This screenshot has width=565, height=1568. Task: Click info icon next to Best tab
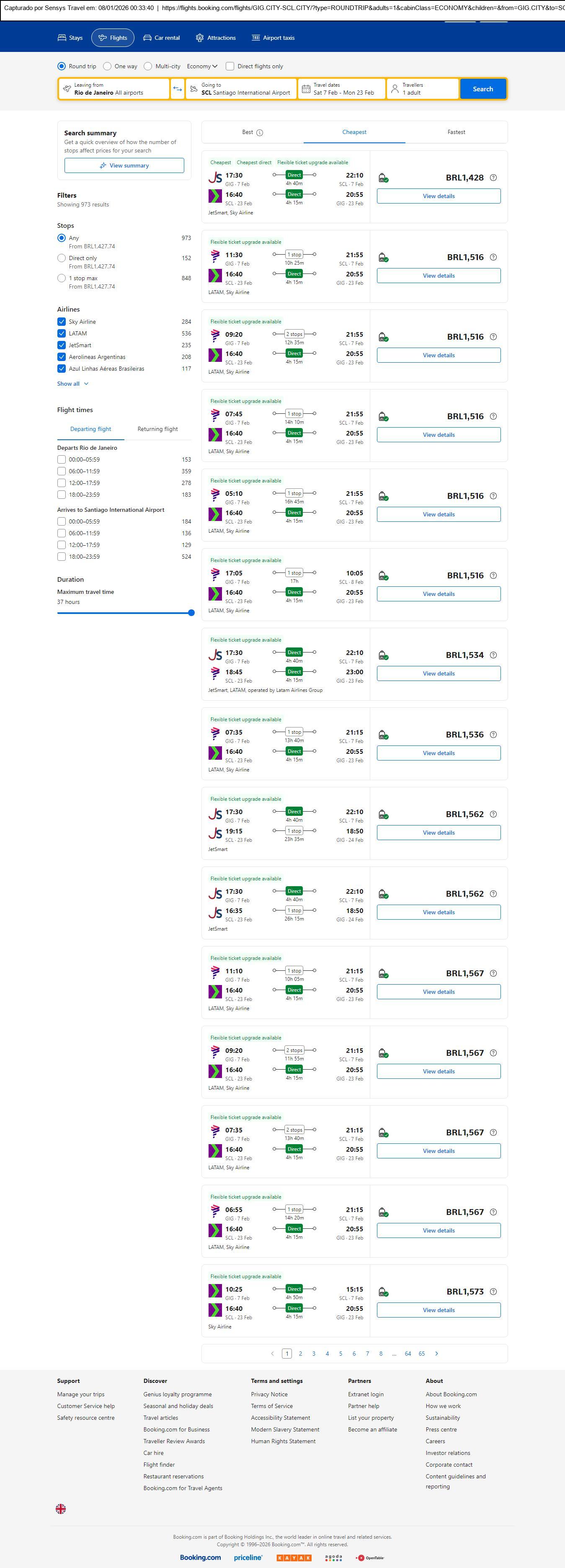point(260,133)
